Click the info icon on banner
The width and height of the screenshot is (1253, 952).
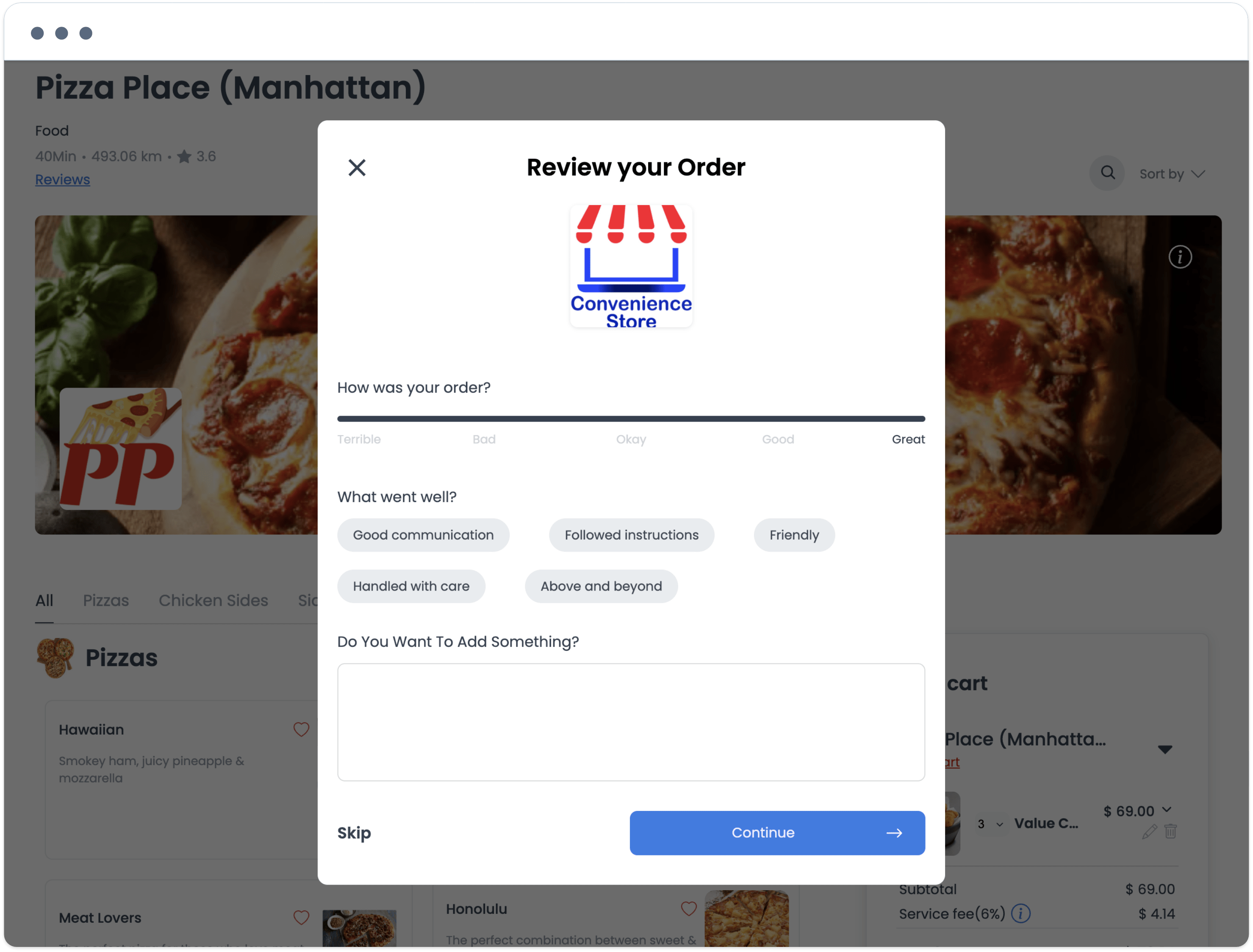[x=1180, y=257]
